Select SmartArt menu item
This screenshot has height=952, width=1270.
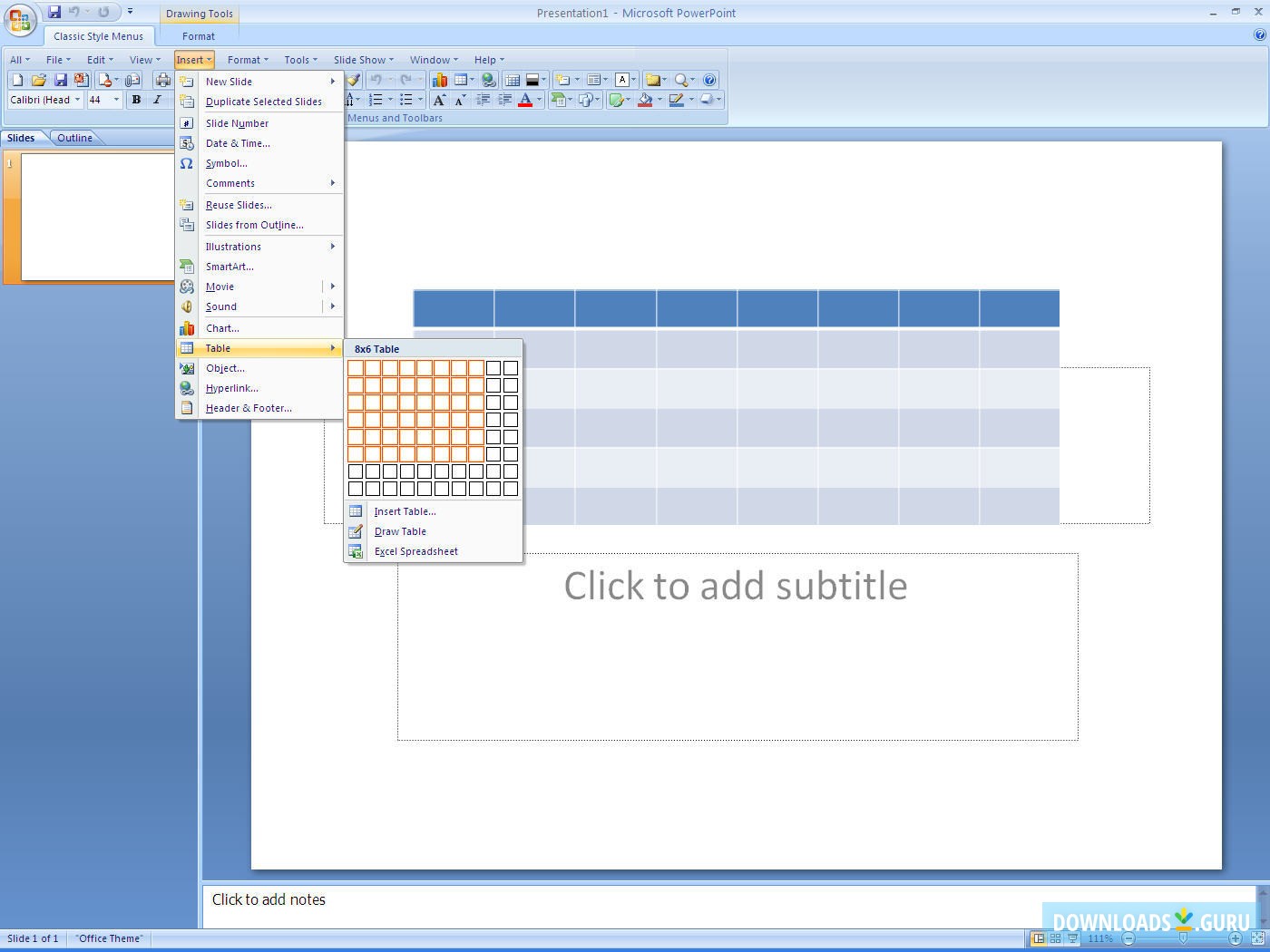[x=259, y=267]
